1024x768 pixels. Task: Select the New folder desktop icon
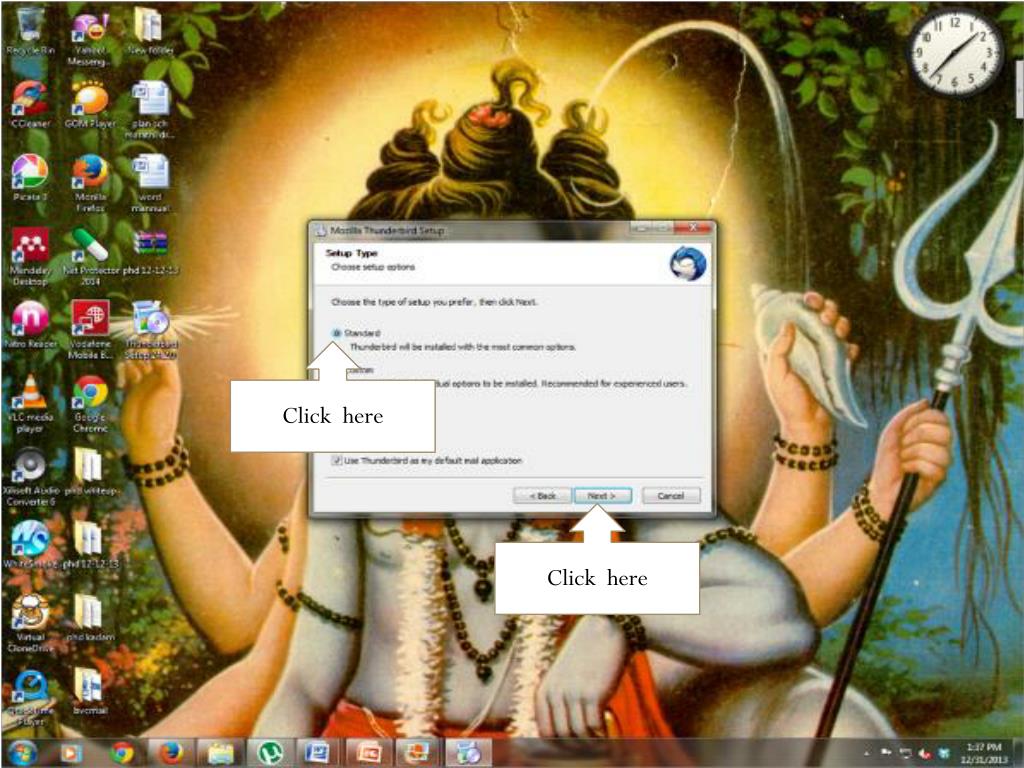pyautogui.click(x=150, y=31)
